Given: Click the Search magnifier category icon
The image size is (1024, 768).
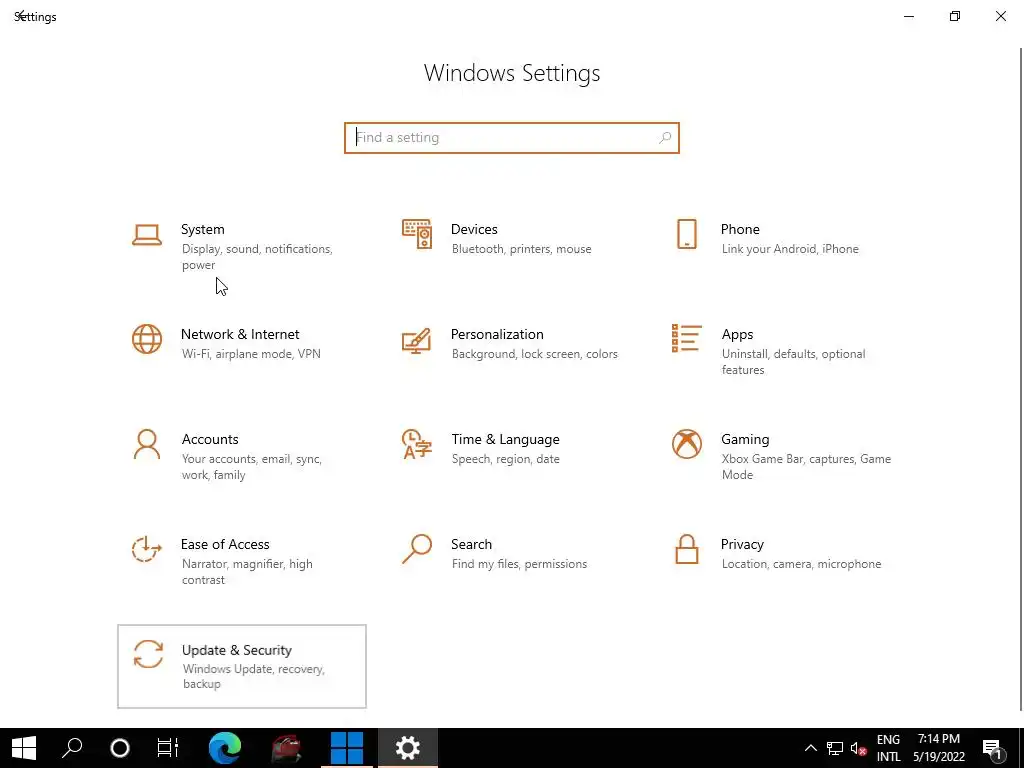Looking at the screenshot, I should click(x=417, y=549).
